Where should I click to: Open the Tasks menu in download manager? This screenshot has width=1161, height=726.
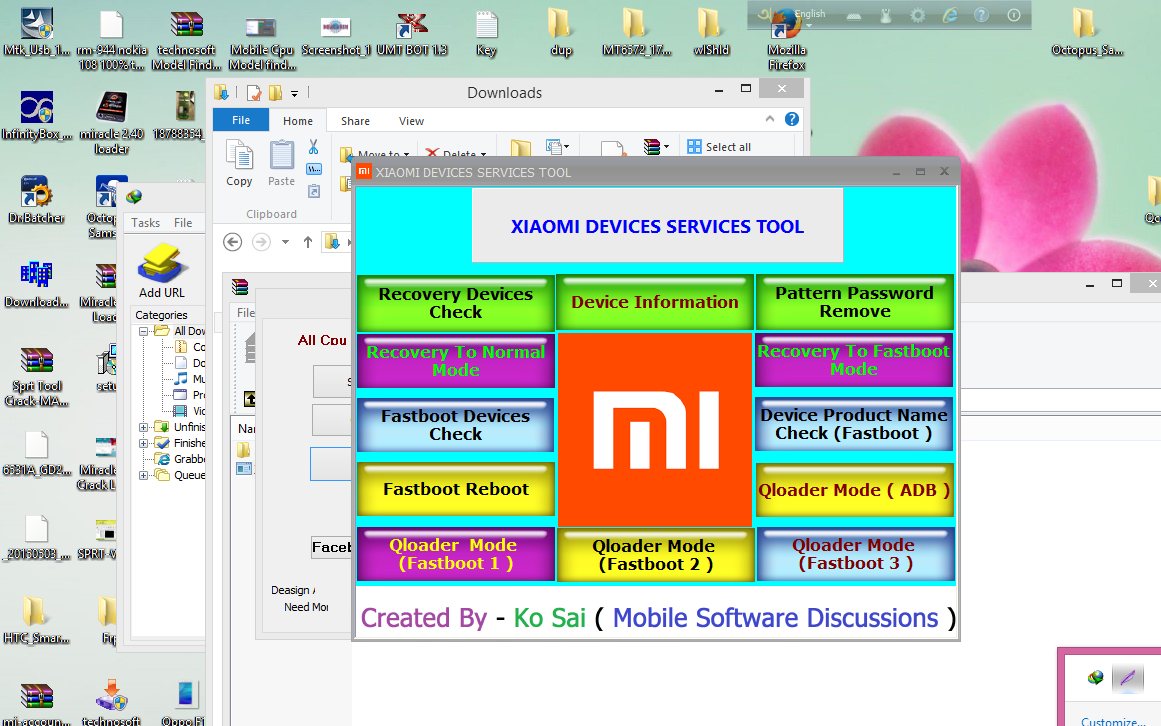(x=145, y=223)
